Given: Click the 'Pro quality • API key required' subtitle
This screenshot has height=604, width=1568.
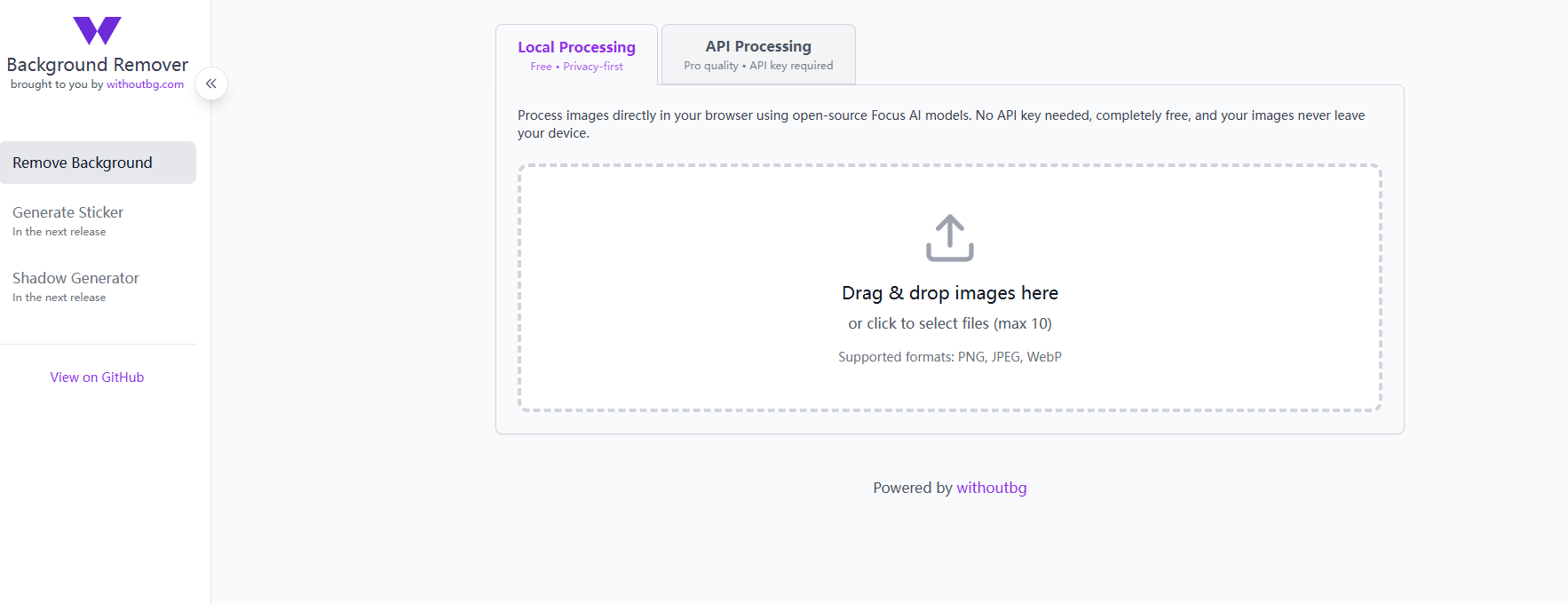Looking at the screenshot, I should [x=758, y=66].
